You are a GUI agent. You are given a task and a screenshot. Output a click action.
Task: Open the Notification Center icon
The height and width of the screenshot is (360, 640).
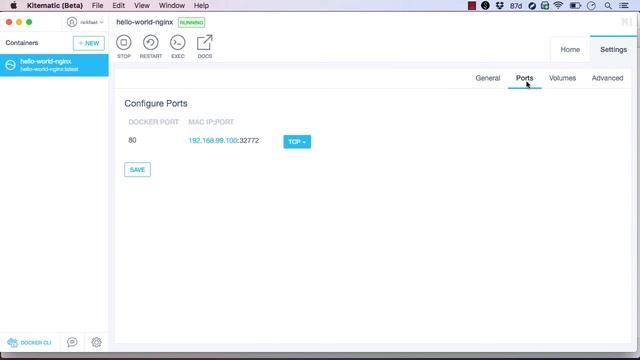(624, 6)
